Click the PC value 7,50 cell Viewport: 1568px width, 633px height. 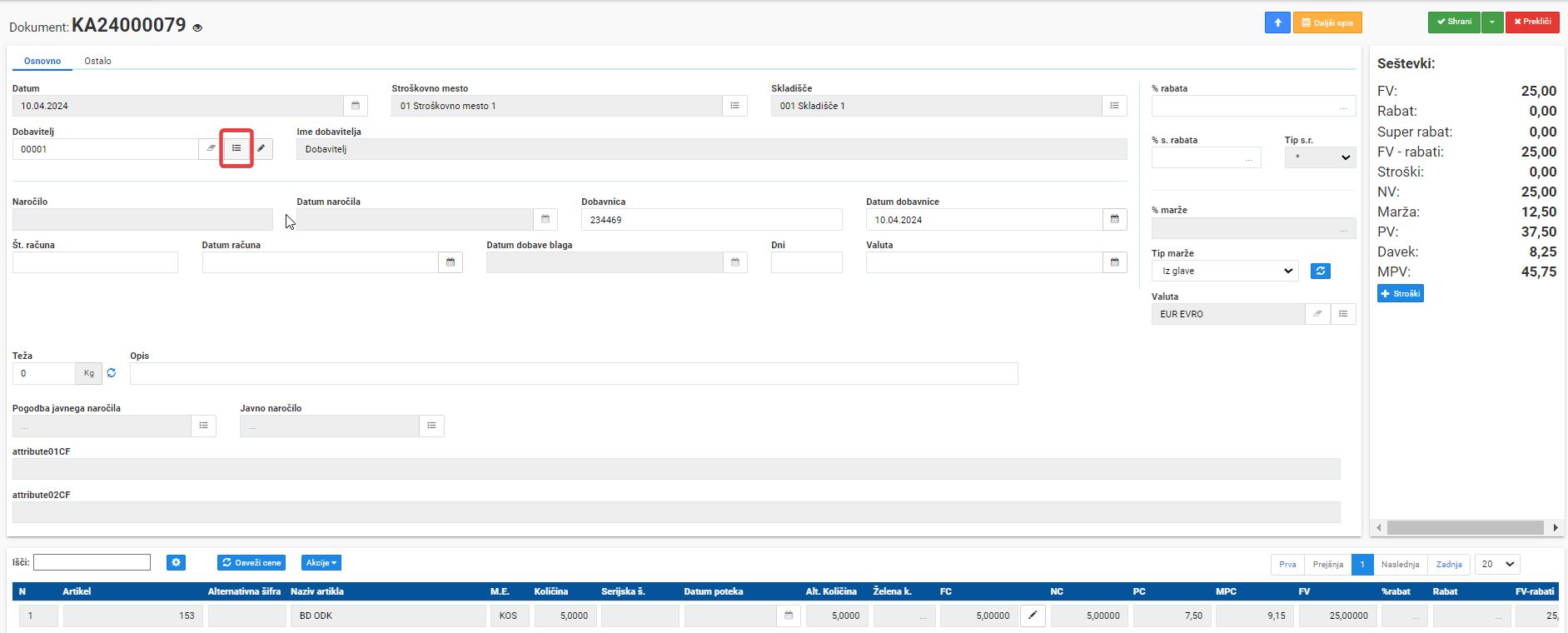click(1172, 616)
